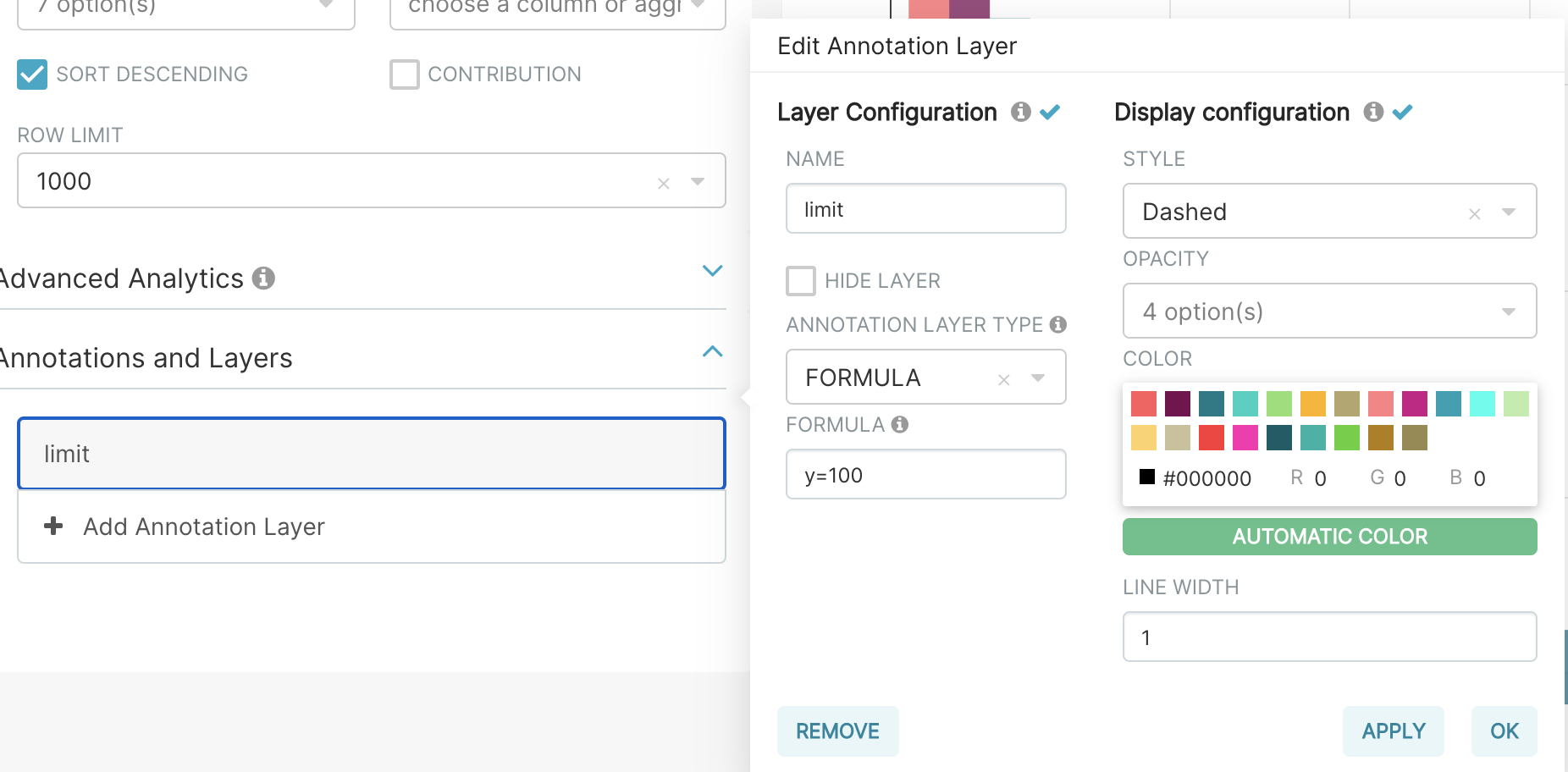The image size is (1568, 772).
Task: Click the info icon next to Display configuration
Action: coord(1372,111)
